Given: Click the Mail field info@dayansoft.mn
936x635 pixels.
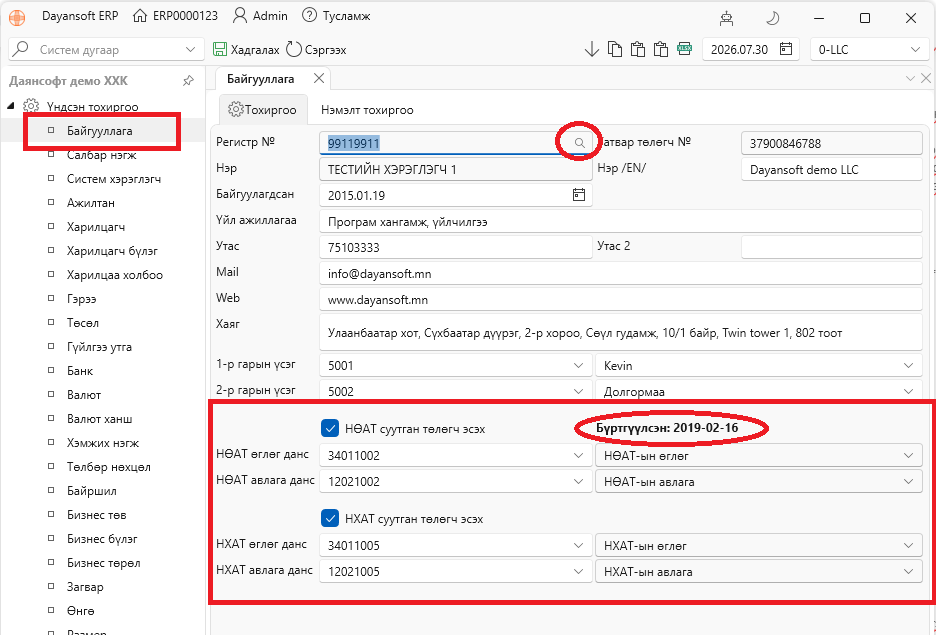Looking at the screenshot, I should coord(621,274).
